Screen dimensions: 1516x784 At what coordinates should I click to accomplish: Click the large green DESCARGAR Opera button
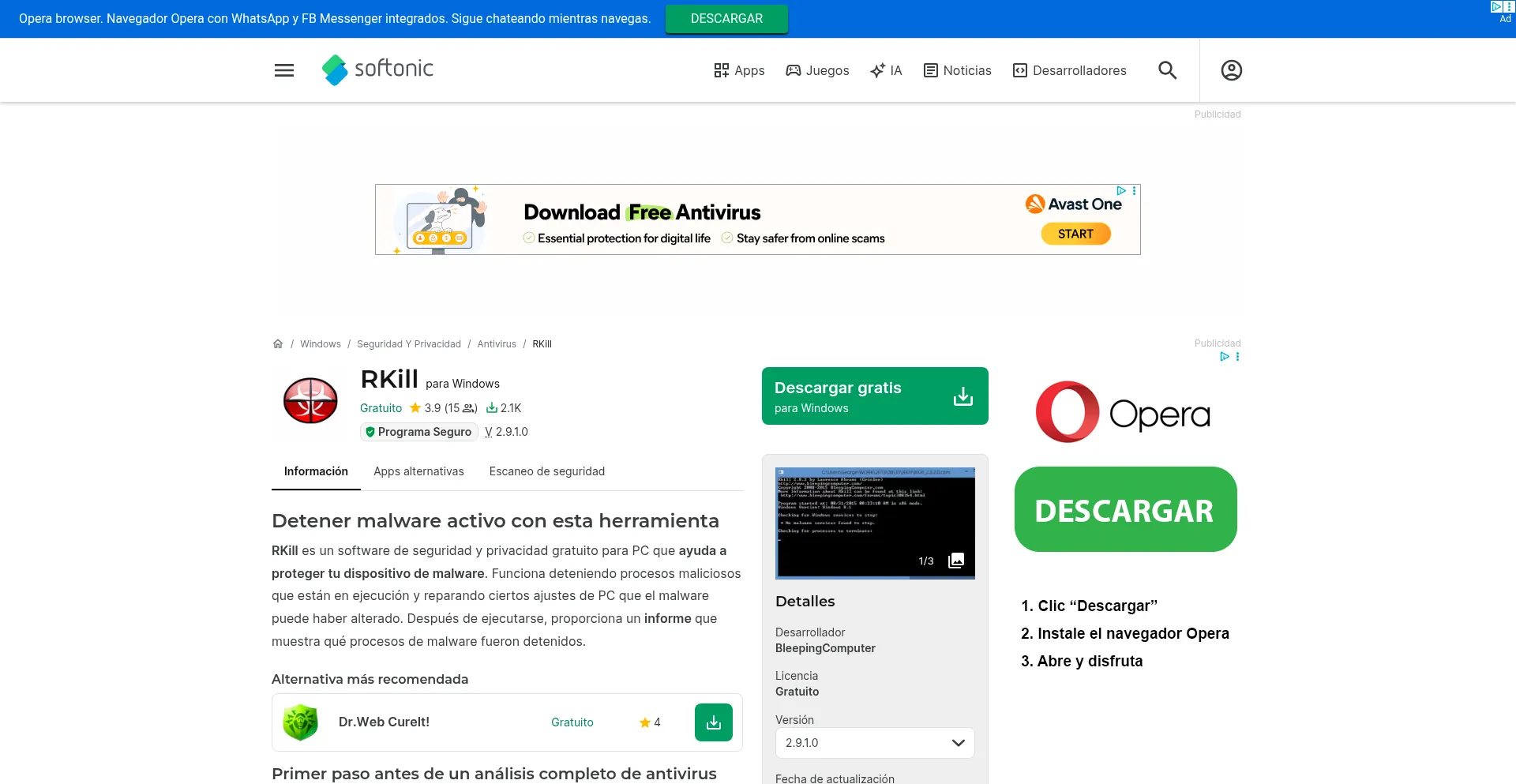[1125, 510]
